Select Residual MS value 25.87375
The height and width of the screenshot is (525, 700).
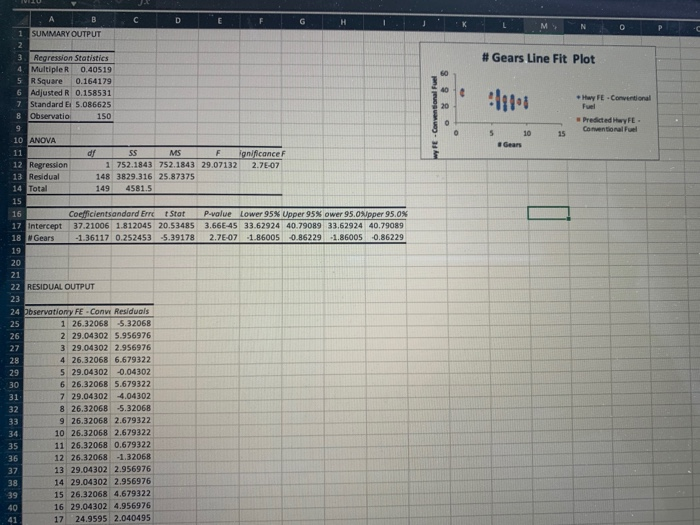pyautogui.click(x=176, y=177)
